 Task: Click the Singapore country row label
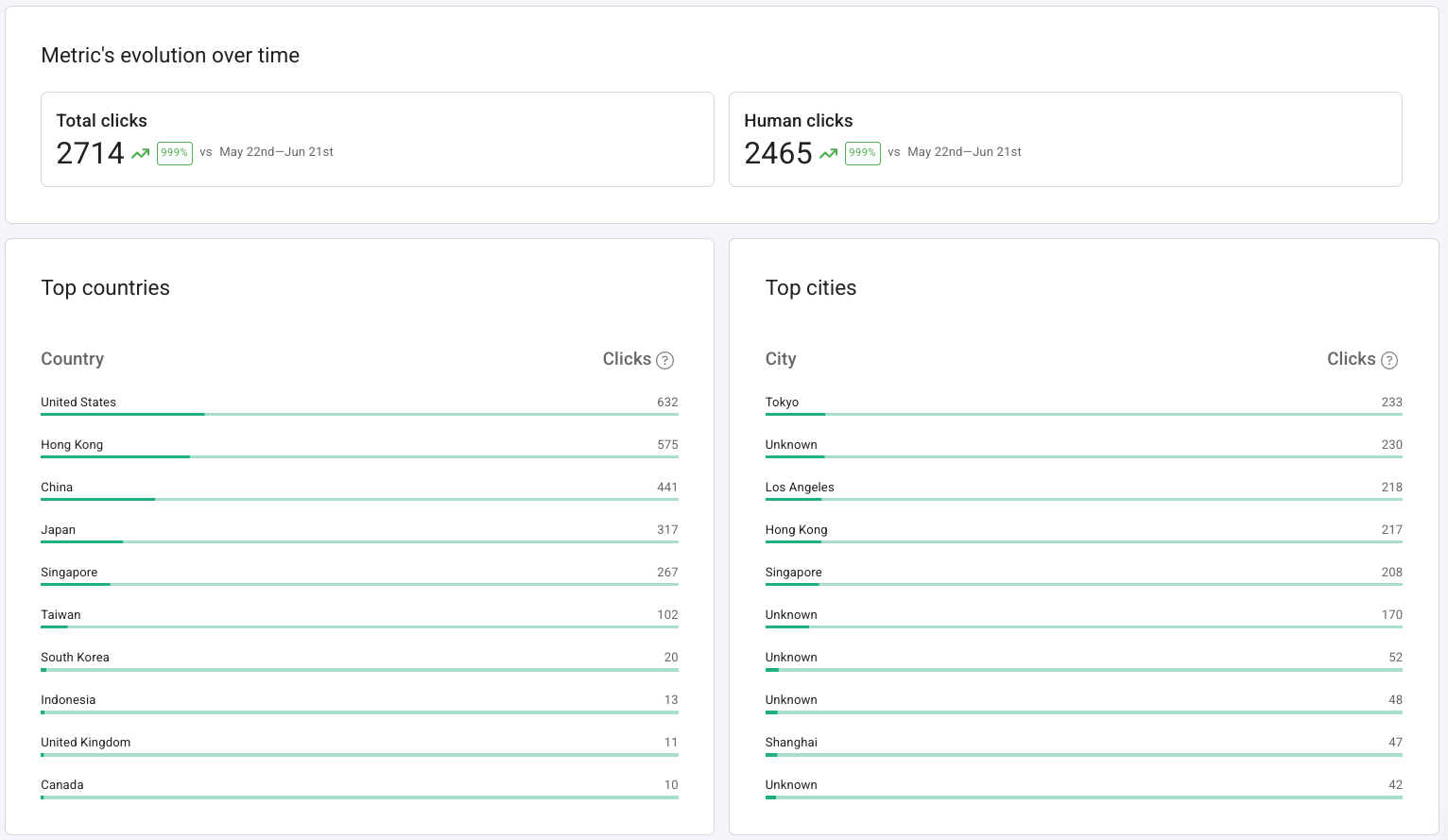point(69,573)
